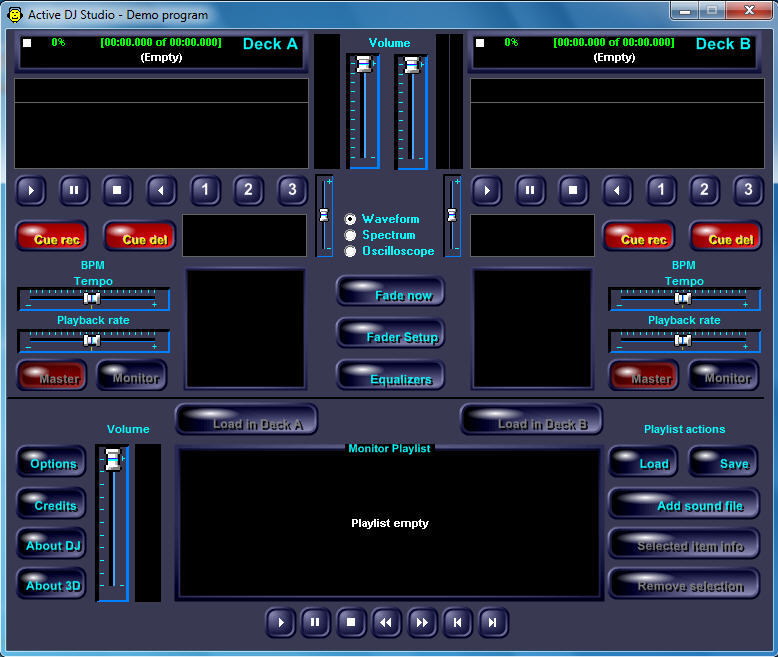Click Deck A volume slider knob
The image size is (778, 657).
click(364, 64)
